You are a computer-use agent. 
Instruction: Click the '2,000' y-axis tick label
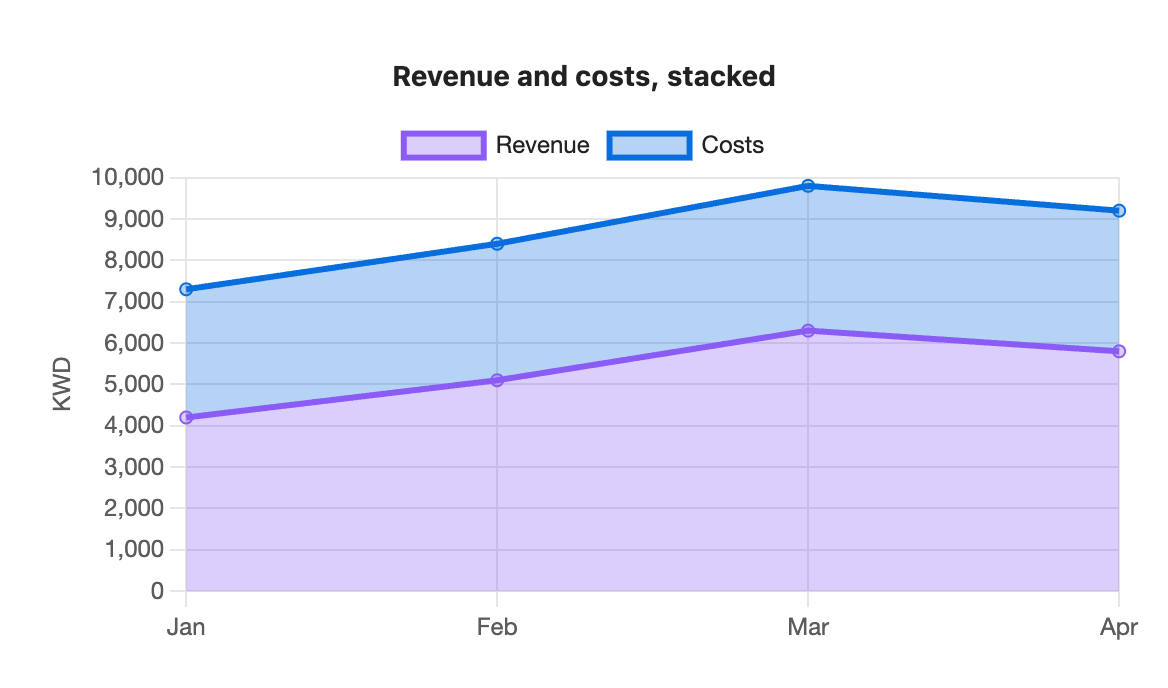click(133, 508)
